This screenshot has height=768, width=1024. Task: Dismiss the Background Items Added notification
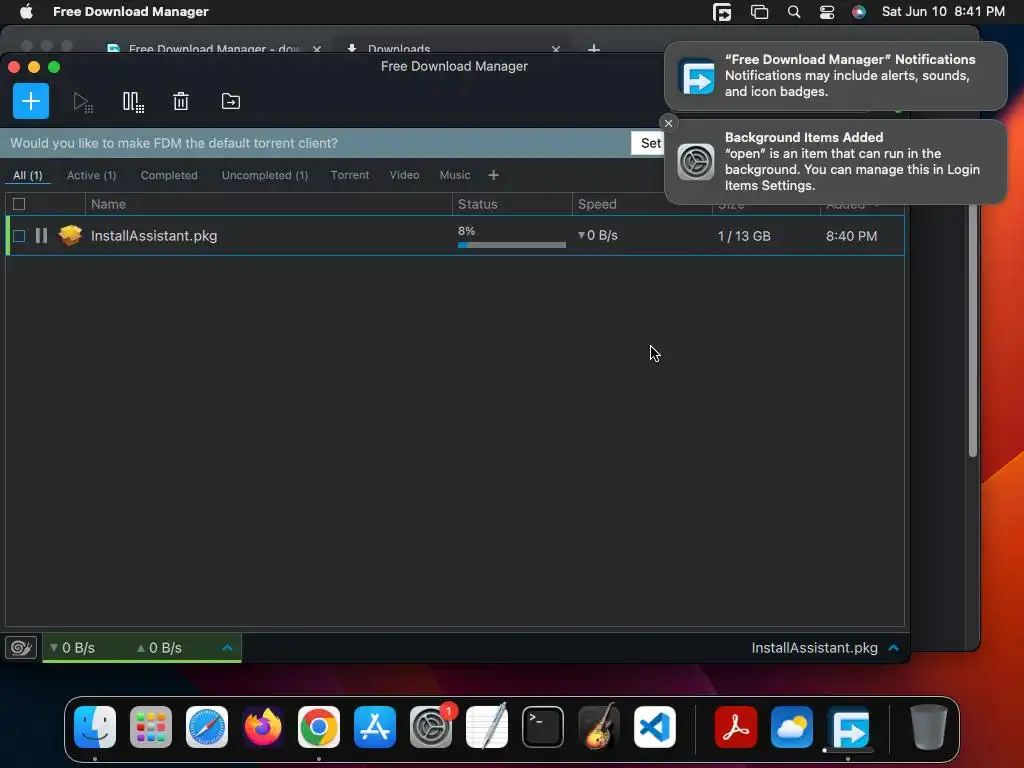click(668, 123)
